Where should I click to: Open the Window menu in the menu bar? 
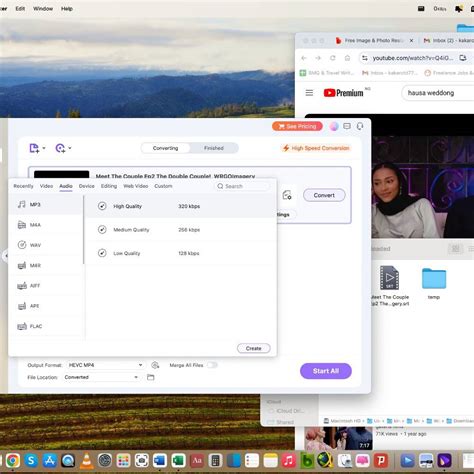pos(43,9)
